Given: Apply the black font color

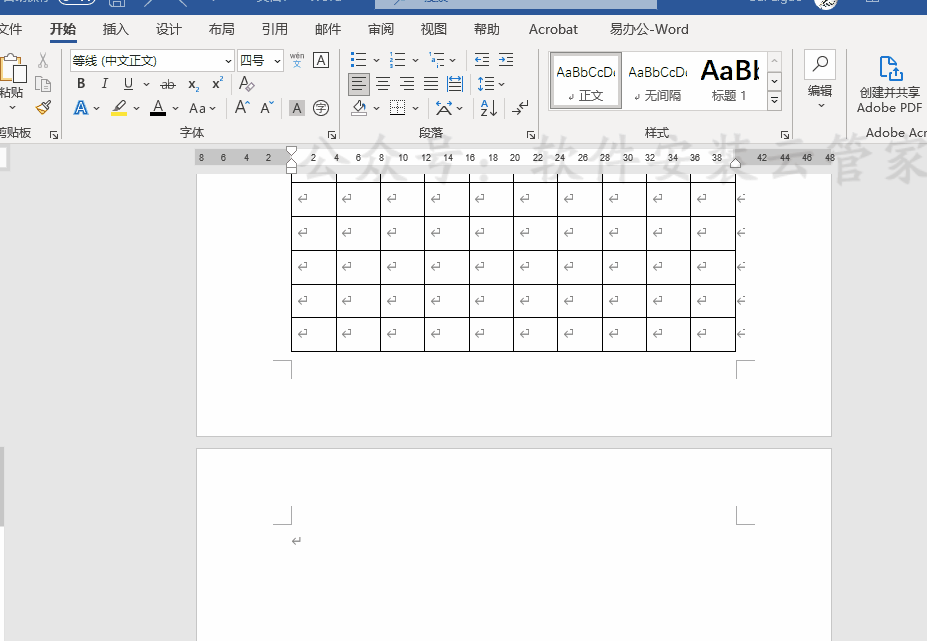Looking at the screenshot, I should click(x=158, y=108).
